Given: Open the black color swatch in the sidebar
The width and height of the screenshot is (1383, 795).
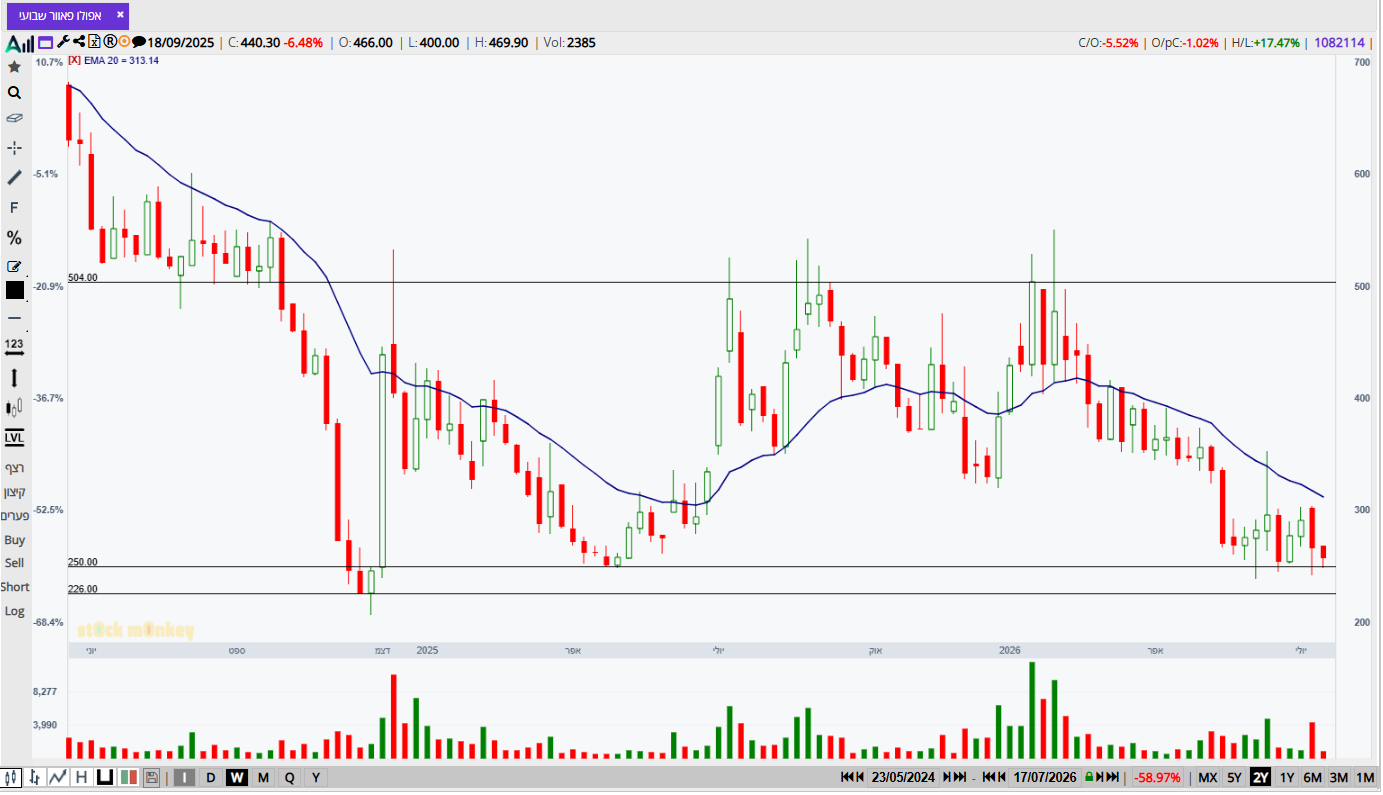Looking at the screenshot, I should [x=14, y=290].
